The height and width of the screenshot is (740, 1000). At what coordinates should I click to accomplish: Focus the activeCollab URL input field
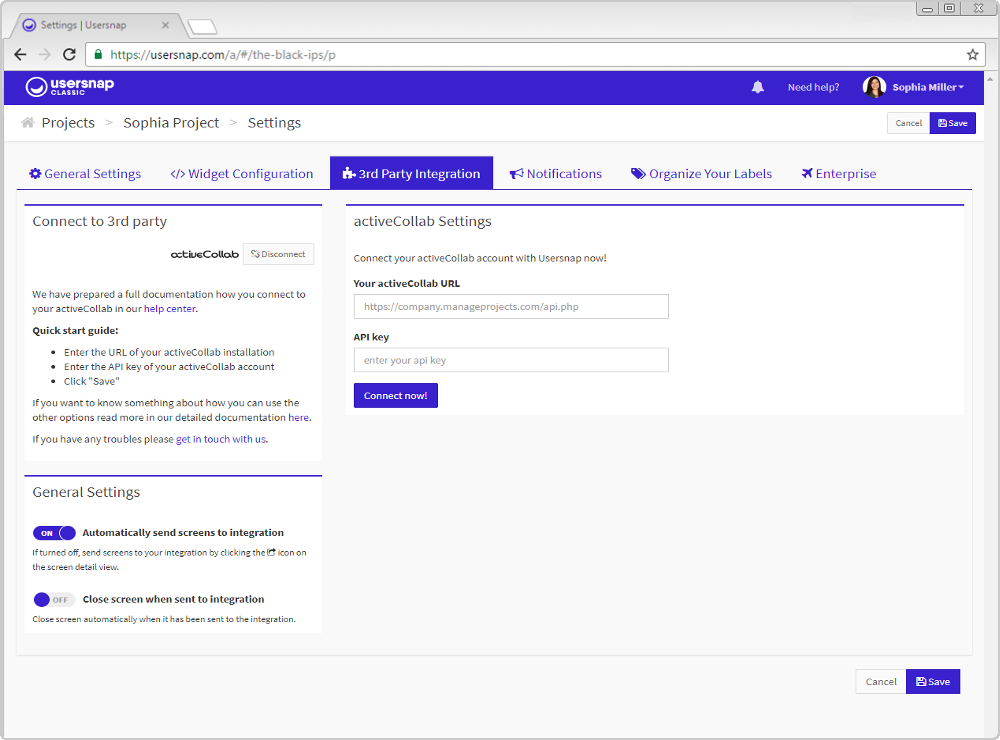point(511,306)
